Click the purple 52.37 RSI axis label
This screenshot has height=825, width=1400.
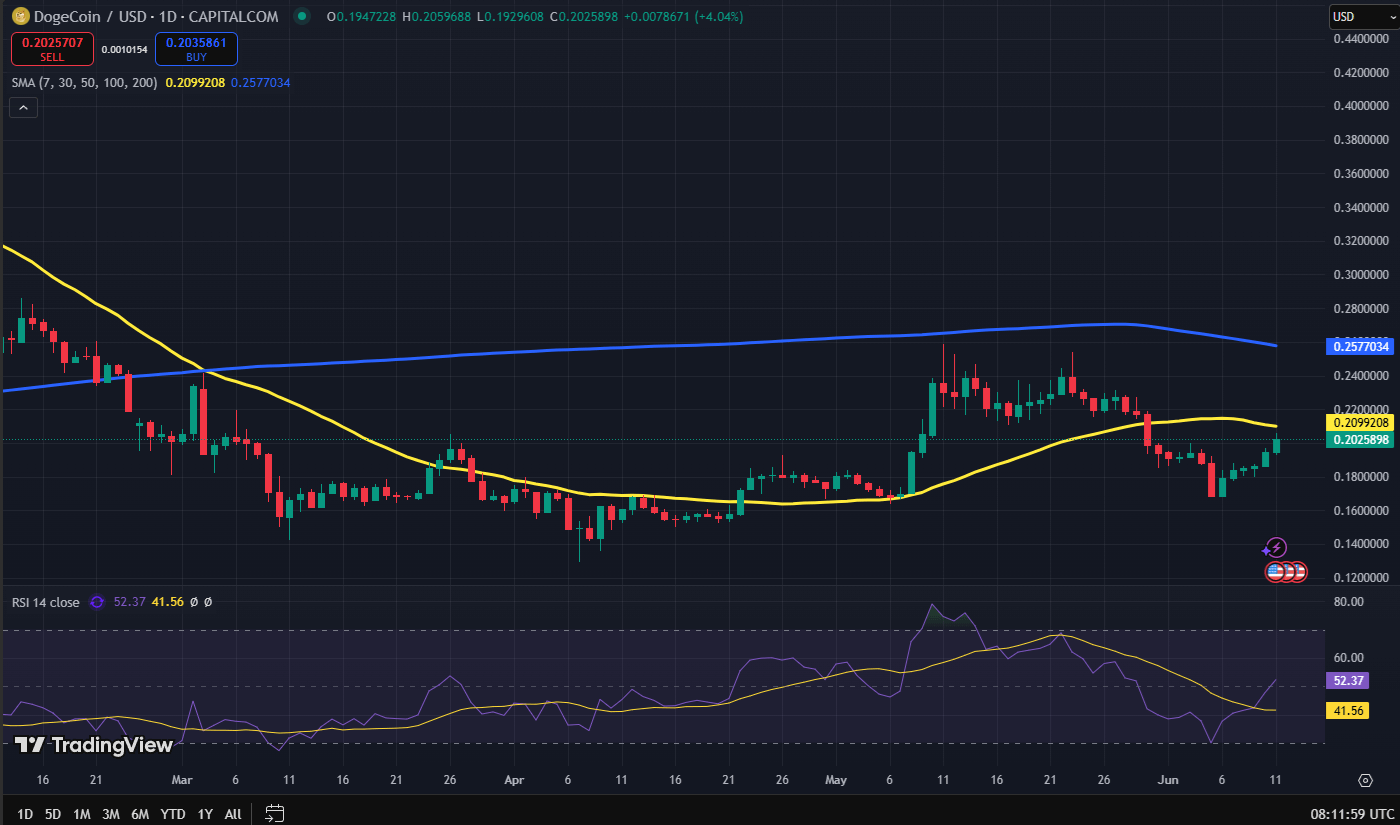(1345, 680)
